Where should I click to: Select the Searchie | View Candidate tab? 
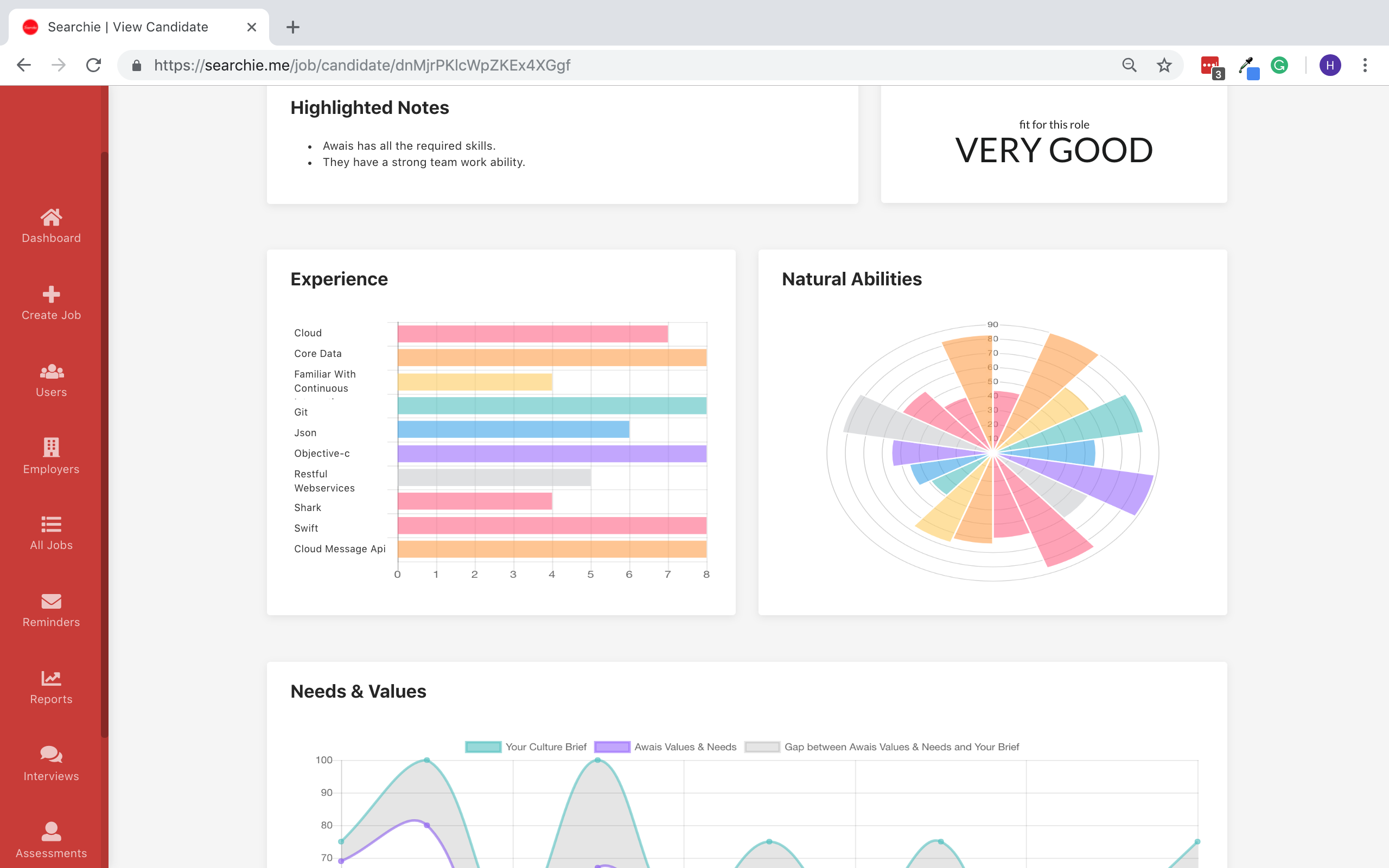point(138,27)
